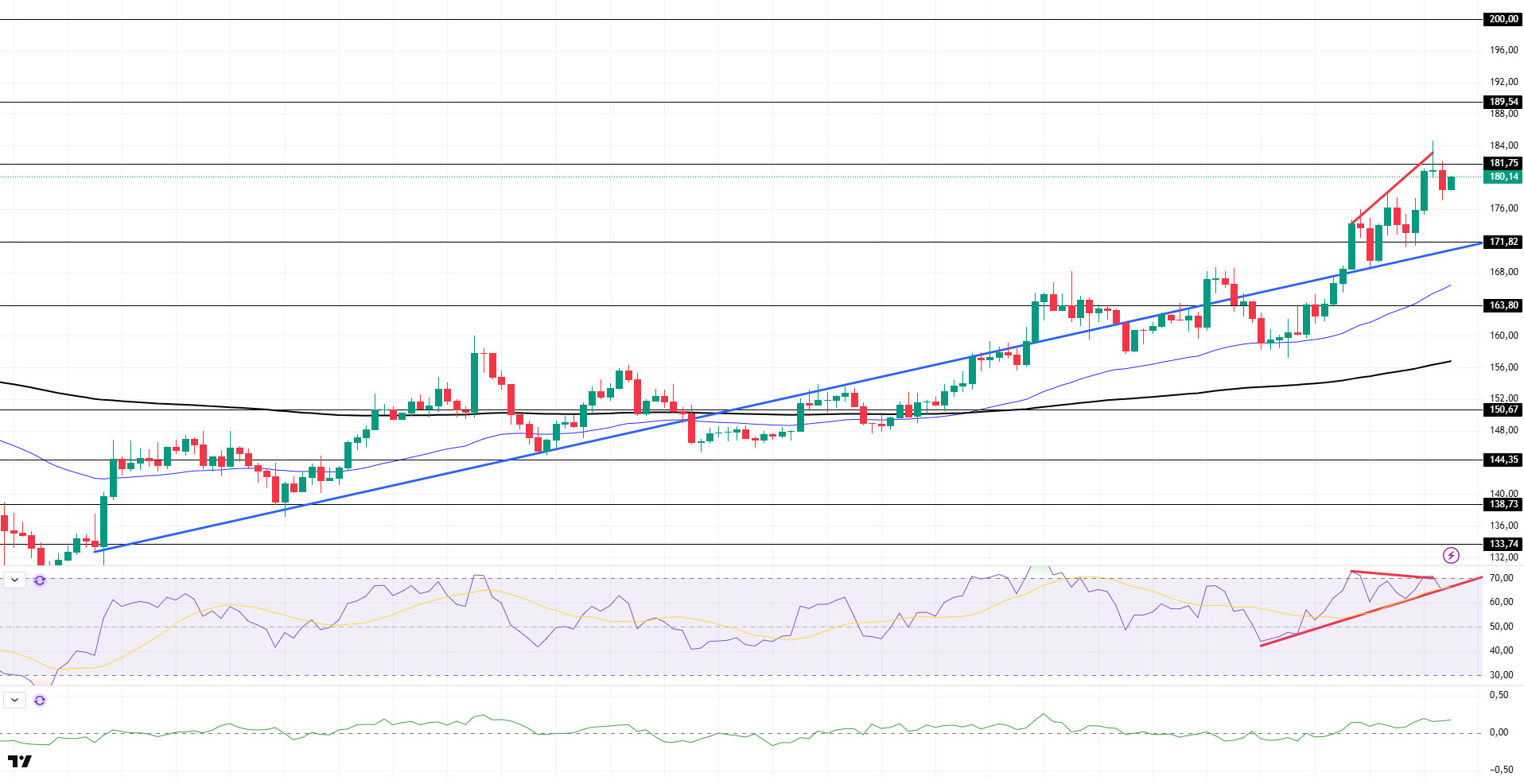Expand the RSI pane legend chevron
This screenshot has height=784, width=1524.
pos(15,580)
